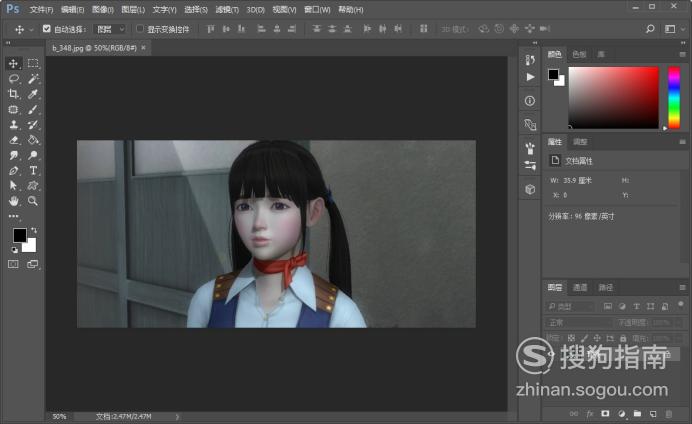This screenshot has height=424, width=692.
Task: Create a new layer button
Action: pos(653,413)
